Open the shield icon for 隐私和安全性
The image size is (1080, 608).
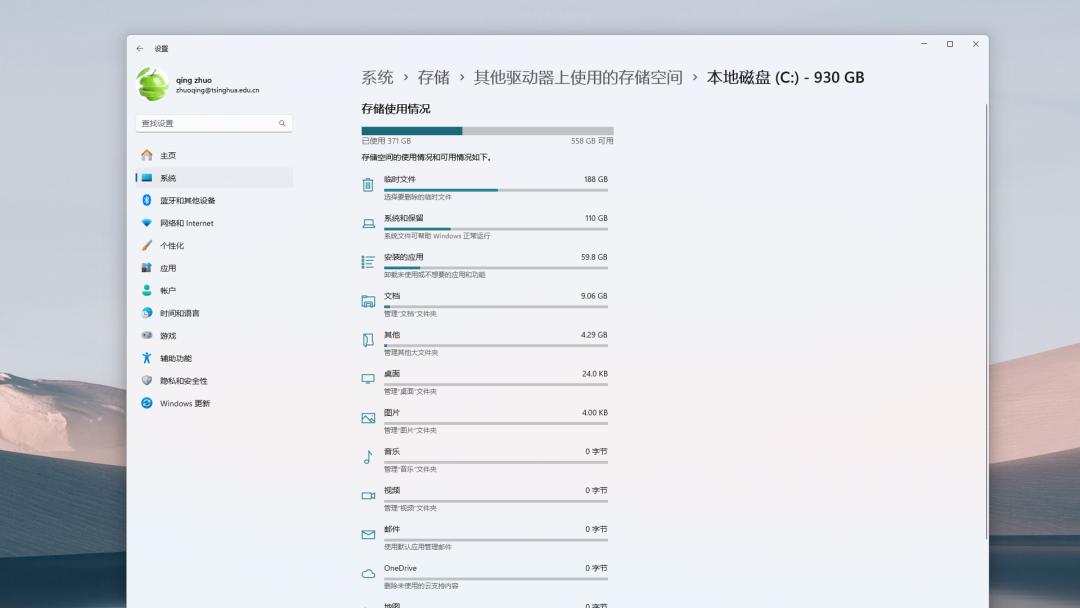click(x=147, y=381)
